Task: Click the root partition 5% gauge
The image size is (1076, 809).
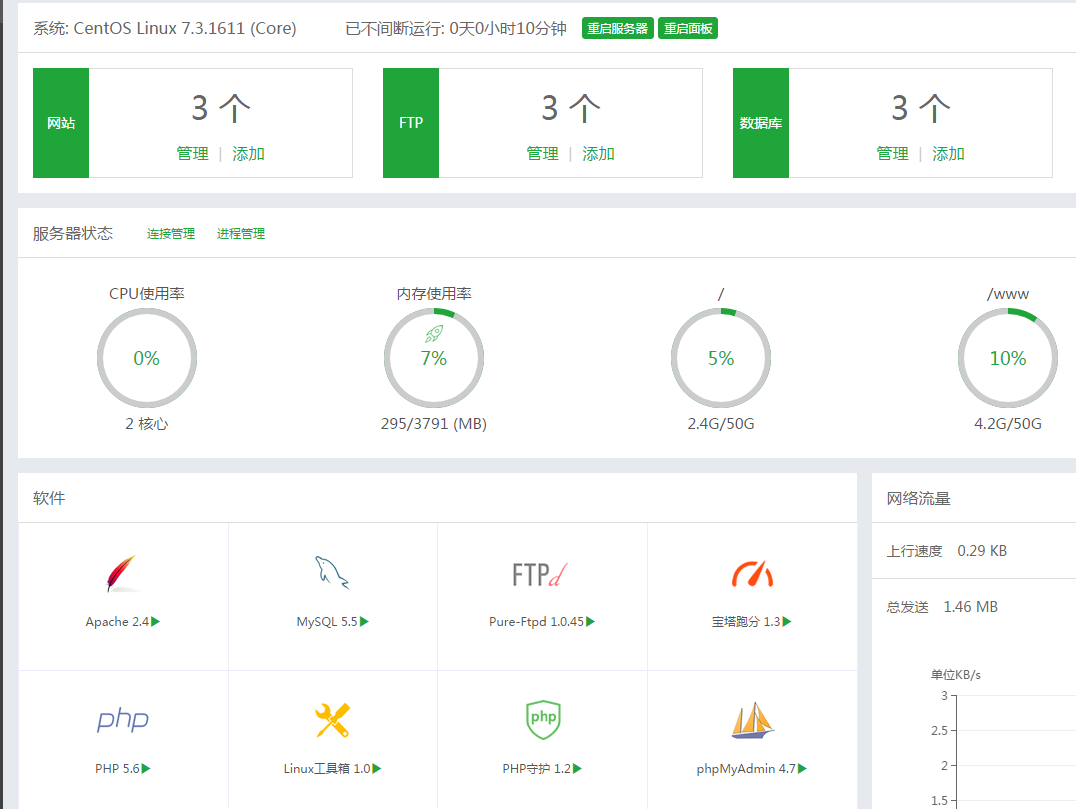Action: point(721,358)
